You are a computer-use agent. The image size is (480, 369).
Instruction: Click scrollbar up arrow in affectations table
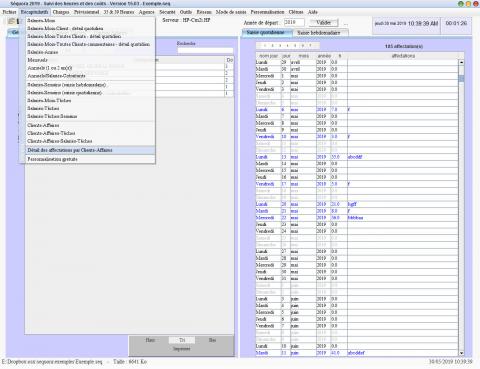pos(461,62)
